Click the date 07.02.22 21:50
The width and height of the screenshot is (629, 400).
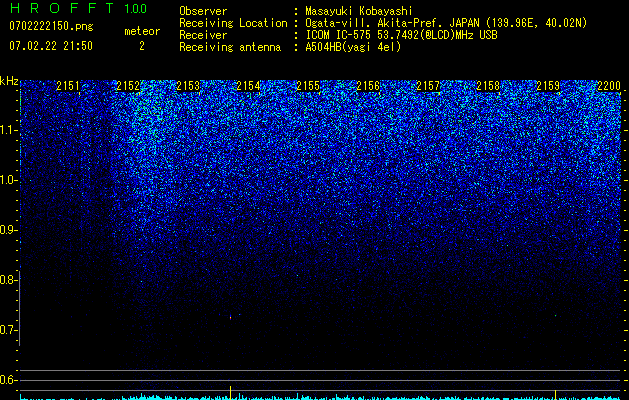[51, 46]
